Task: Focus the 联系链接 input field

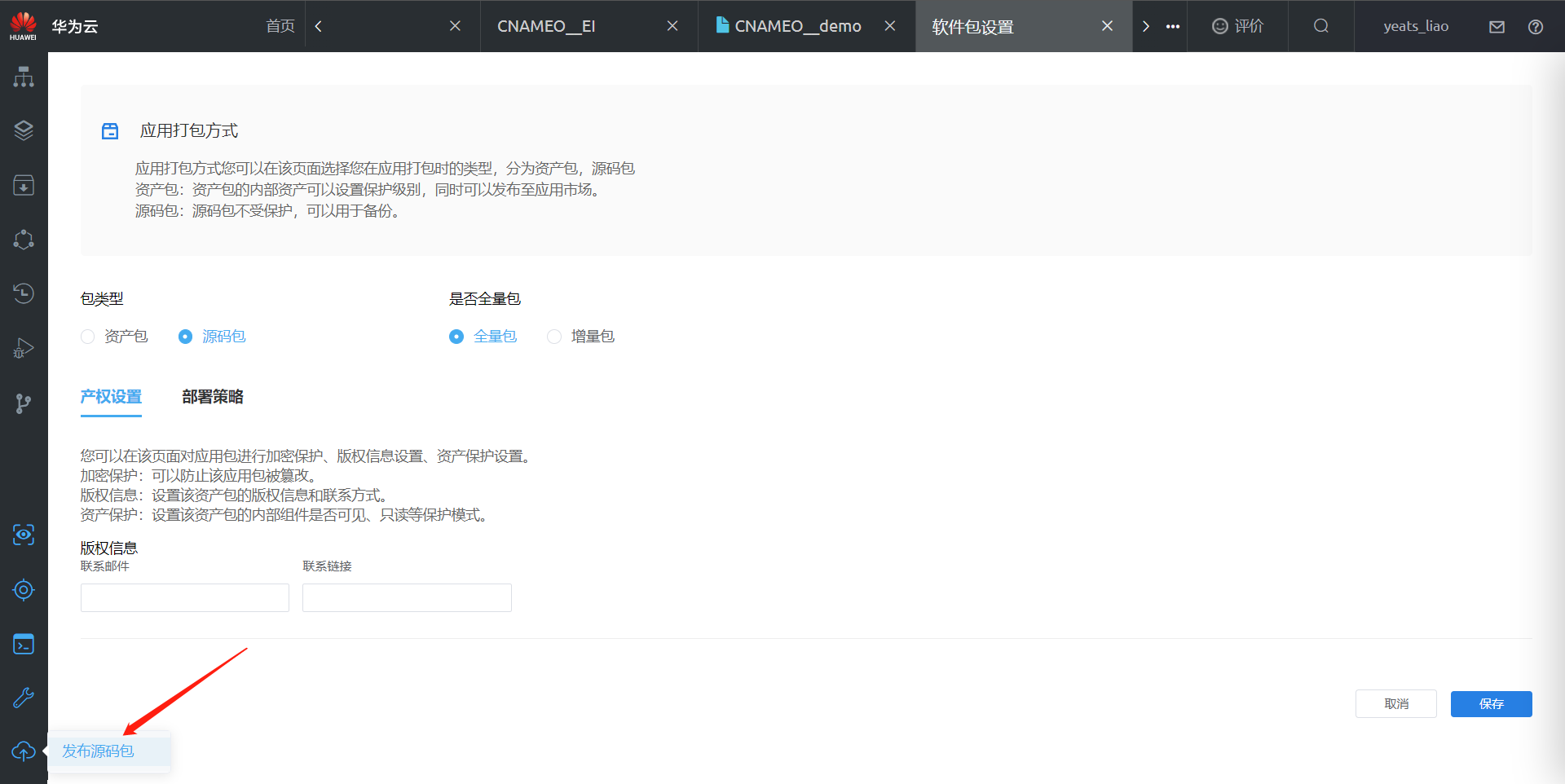Action: point(407,597)
